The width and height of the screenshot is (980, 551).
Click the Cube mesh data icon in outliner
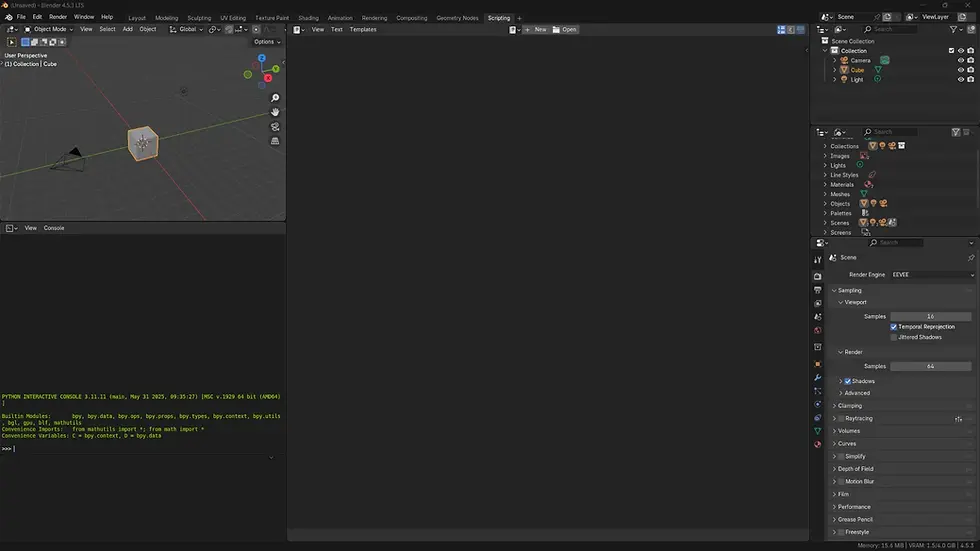tap(878, 70)
